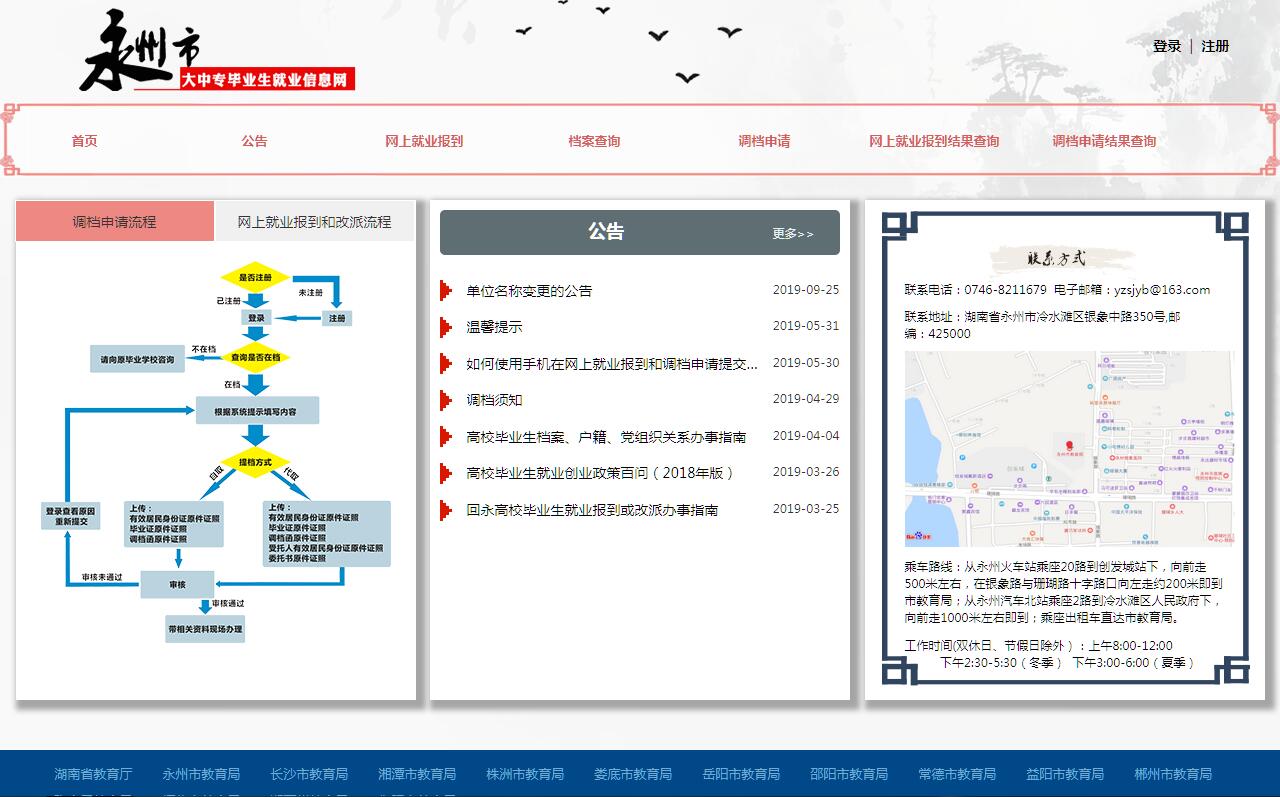This screenshot has height=797, width=1280.
Task: Click red arrow icon beside 调档须知
Action: (x=446, y=400)
